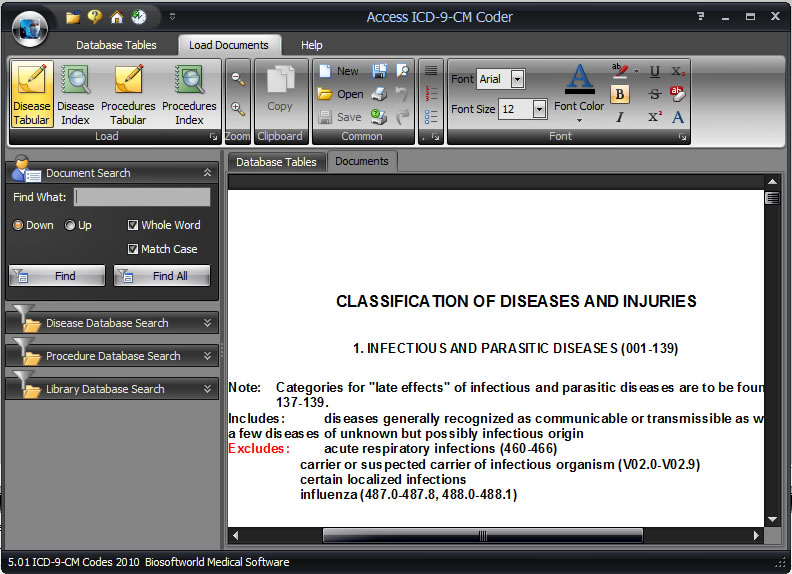Click Open in the Common group

[340, 94]
